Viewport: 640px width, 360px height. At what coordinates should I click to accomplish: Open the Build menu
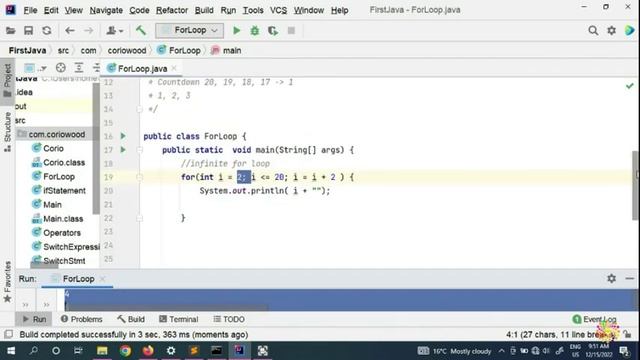click(204, 10)
